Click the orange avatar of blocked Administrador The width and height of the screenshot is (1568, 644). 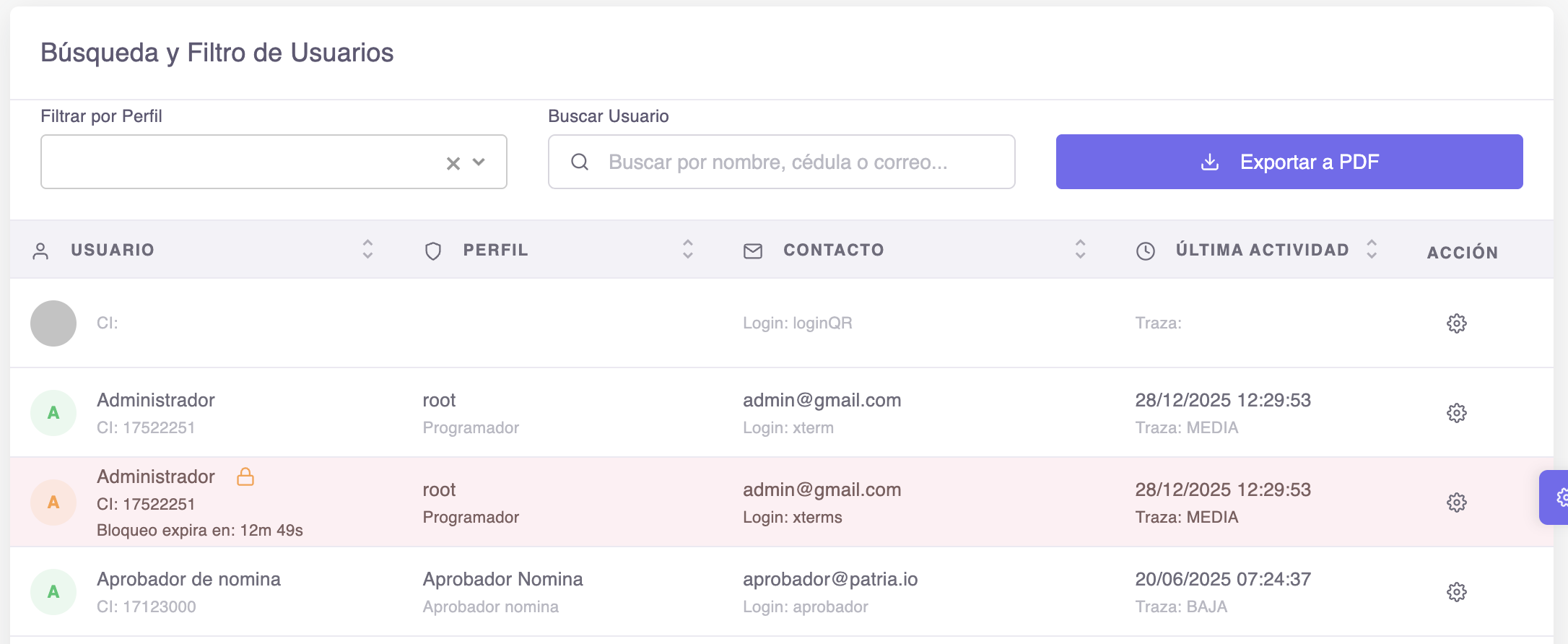point(53,502)
